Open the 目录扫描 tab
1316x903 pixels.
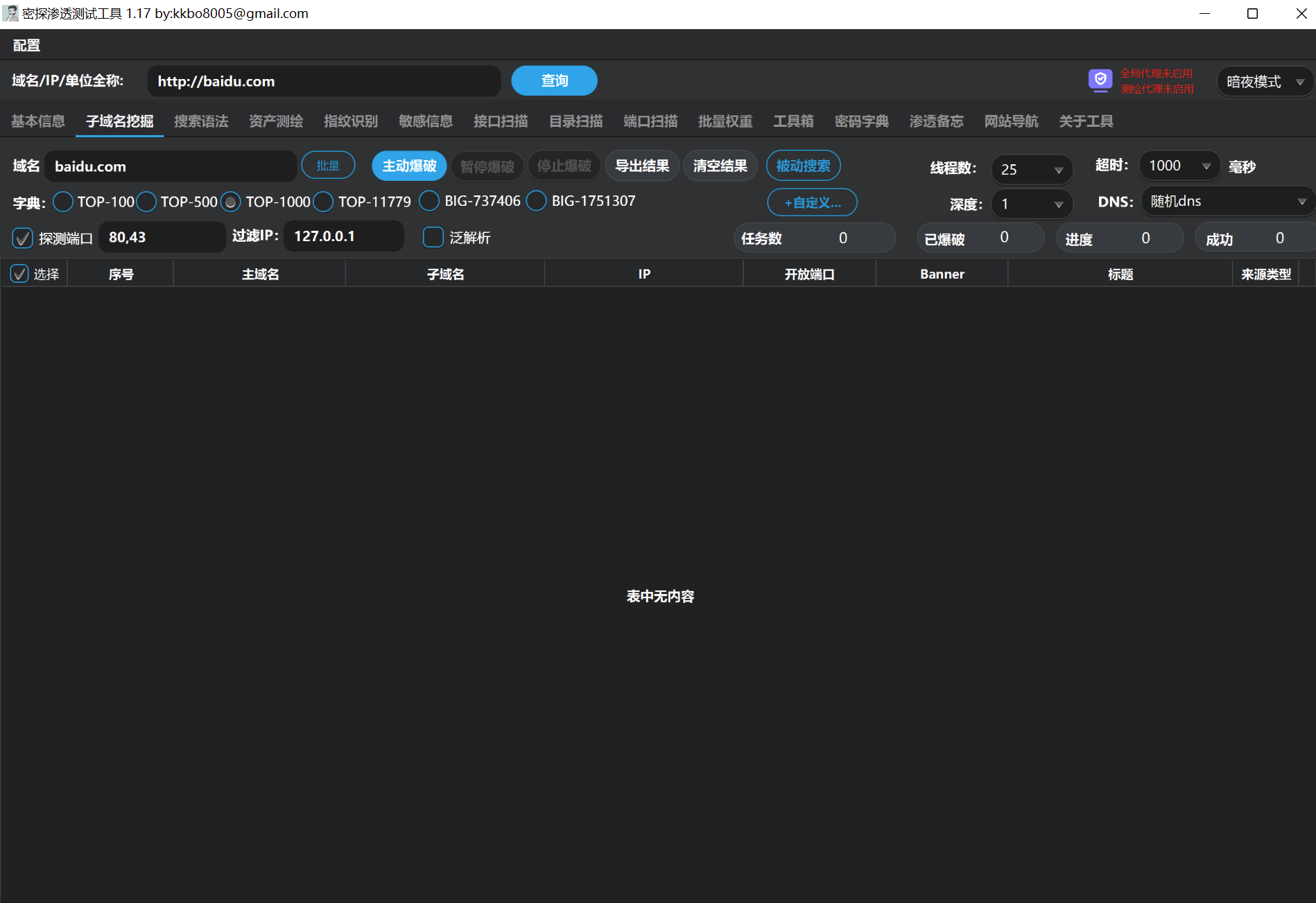coord(575,121)
